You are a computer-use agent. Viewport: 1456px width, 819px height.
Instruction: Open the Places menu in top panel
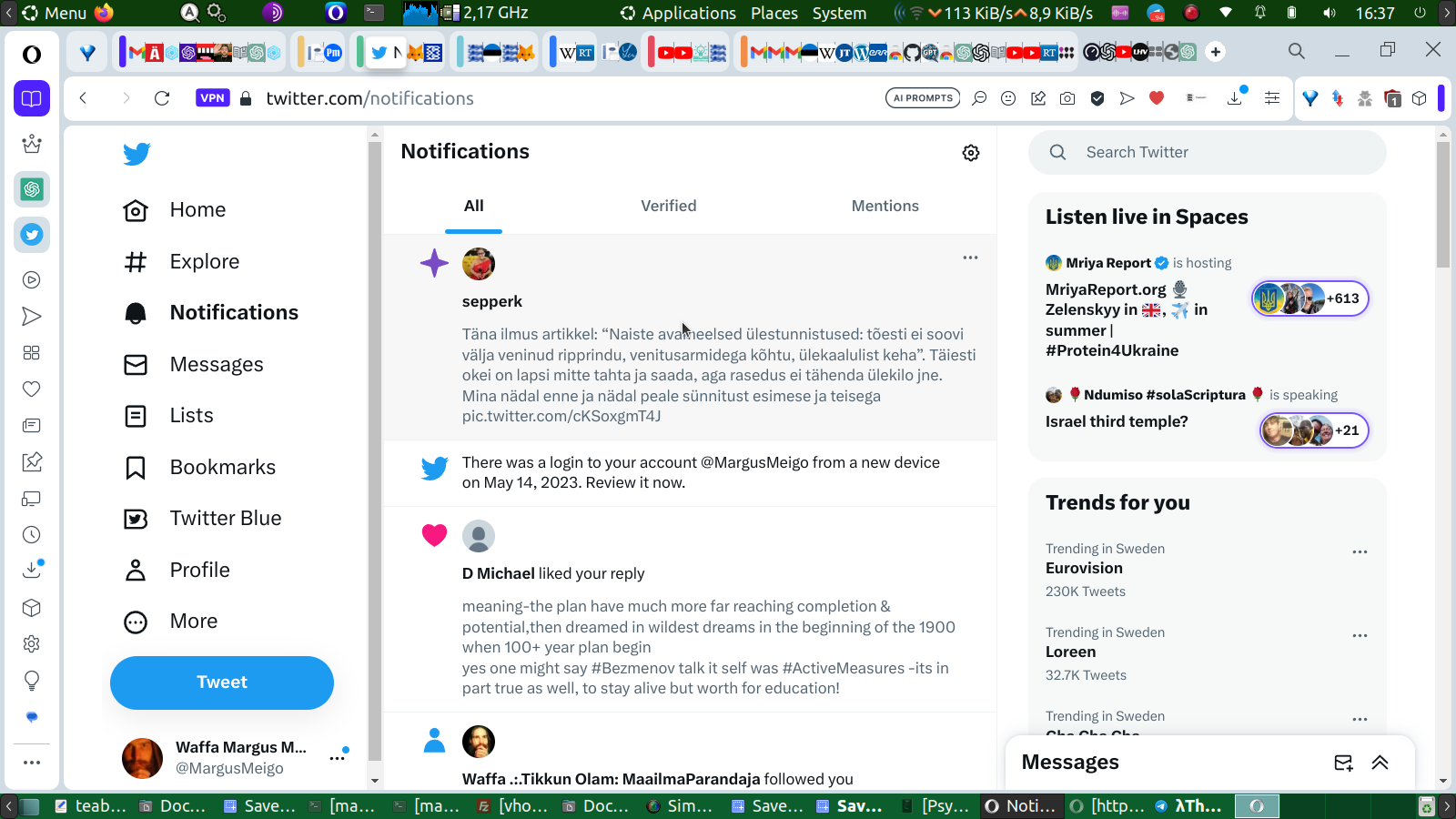coord(774,13)
